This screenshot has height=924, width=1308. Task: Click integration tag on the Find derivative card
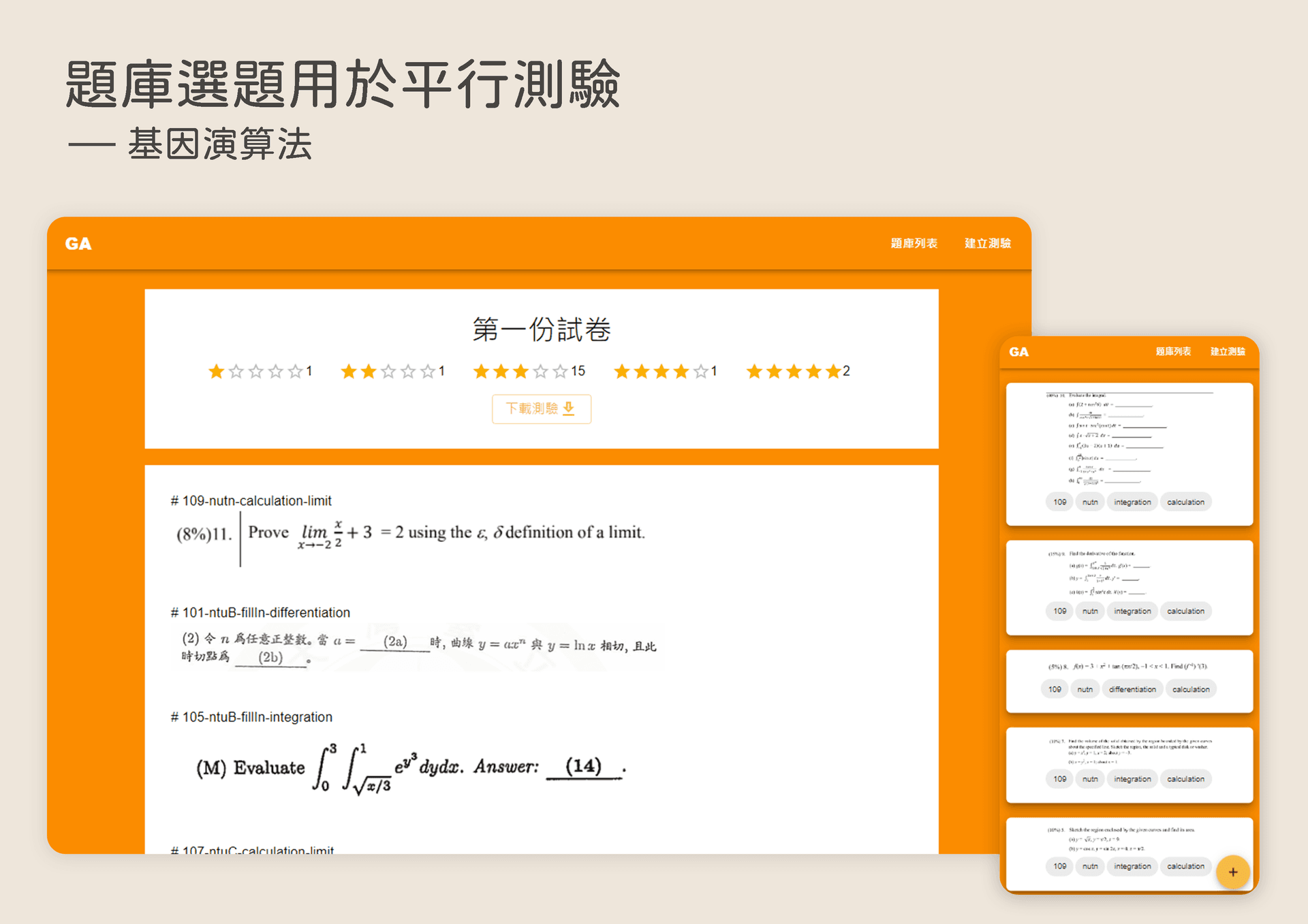(x=1132, y=611)
